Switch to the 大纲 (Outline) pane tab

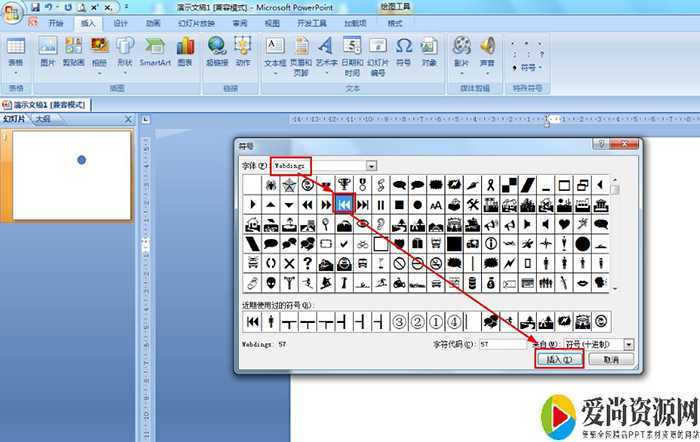click(x=42, y=119)
